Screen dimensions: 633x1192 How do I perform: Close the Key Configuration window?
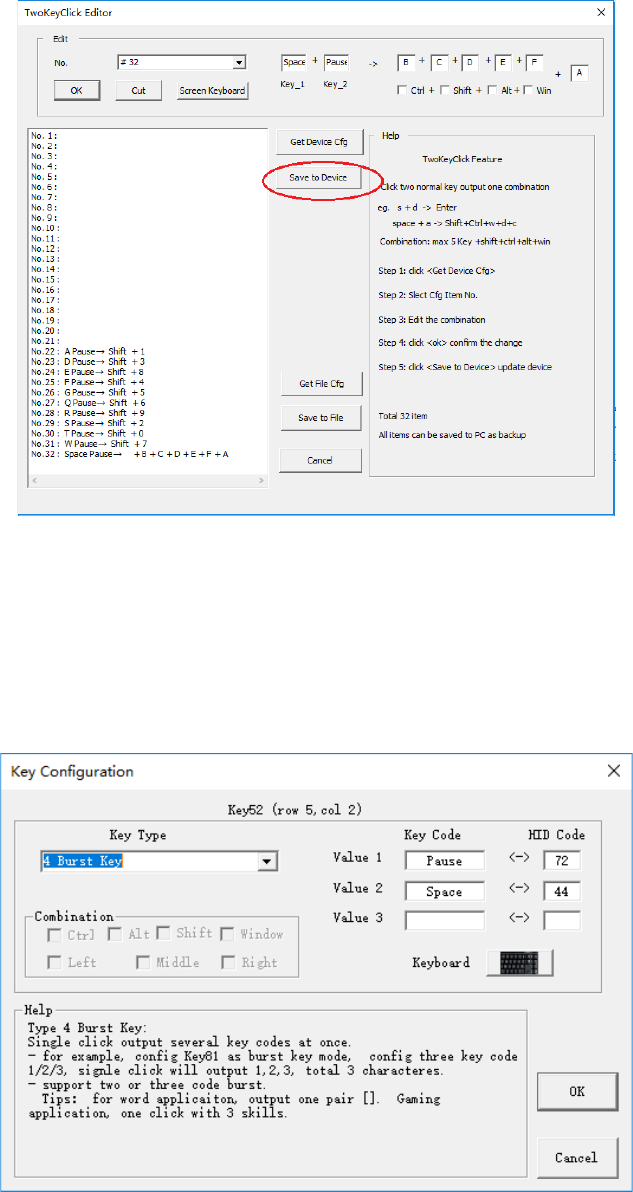[613, 770]
